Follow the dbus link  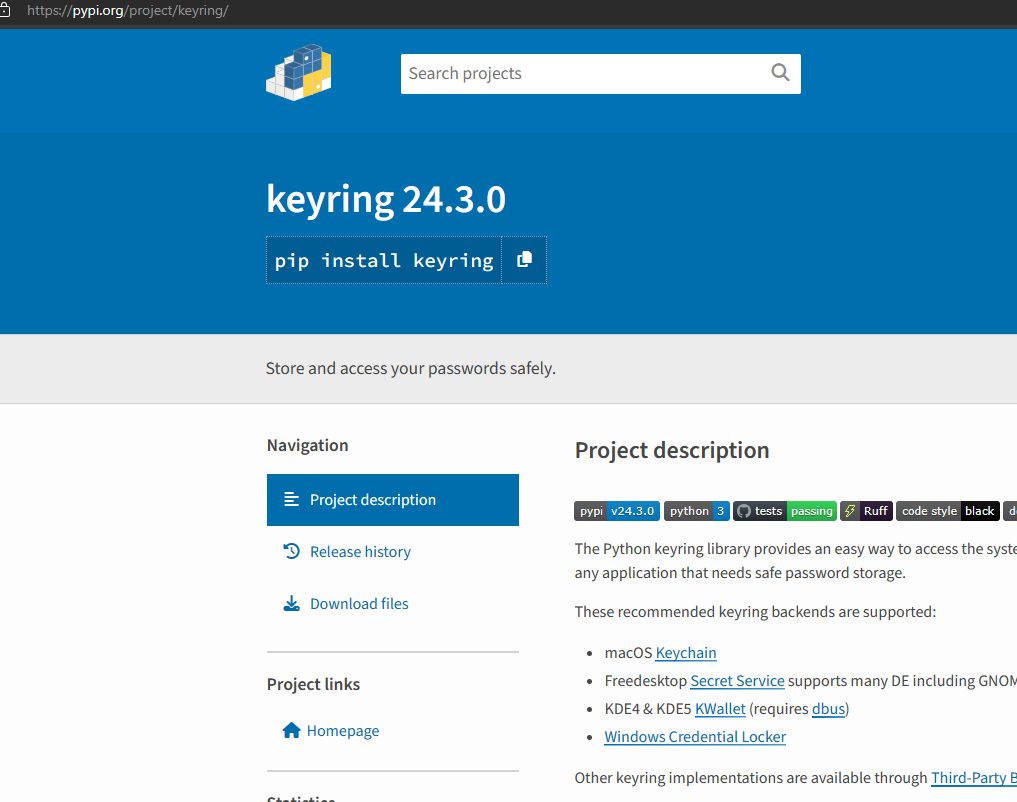(x=828, y=709)
